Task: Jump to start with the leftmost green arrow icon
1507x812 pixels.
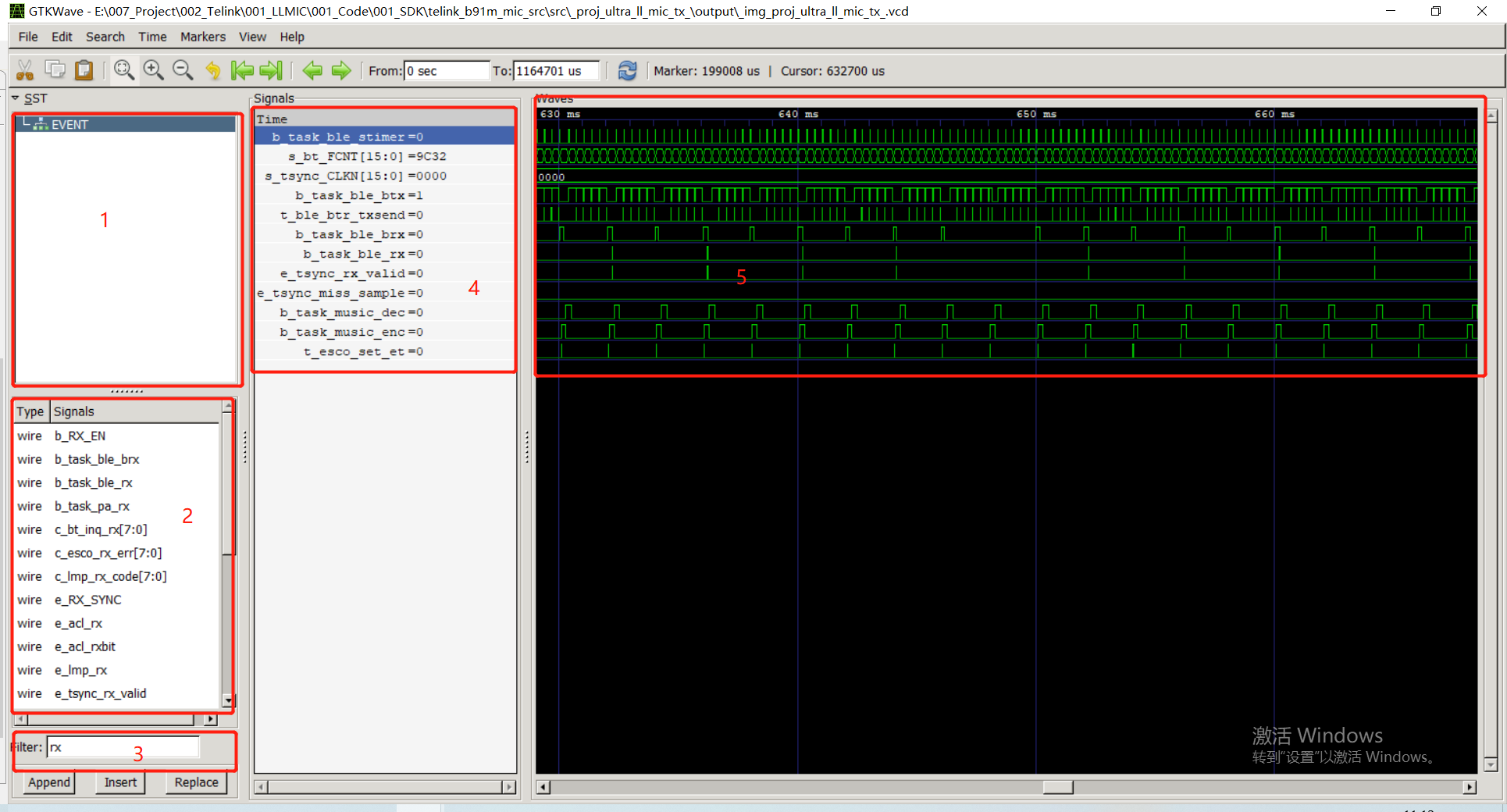Action: [x=243, y=70]
